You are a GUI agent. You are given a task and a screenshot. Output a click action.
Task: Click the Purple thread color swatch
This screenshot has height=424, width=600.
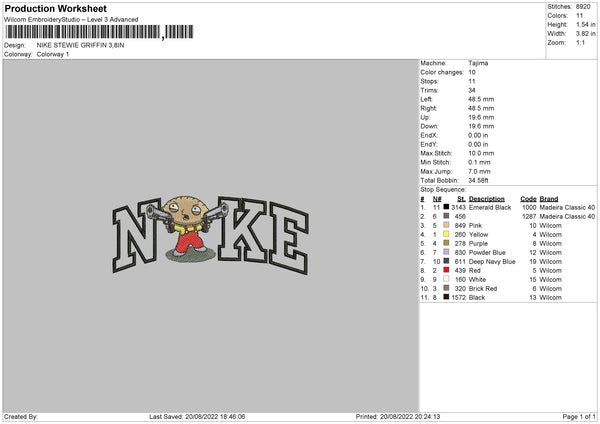tap(446, 243)
